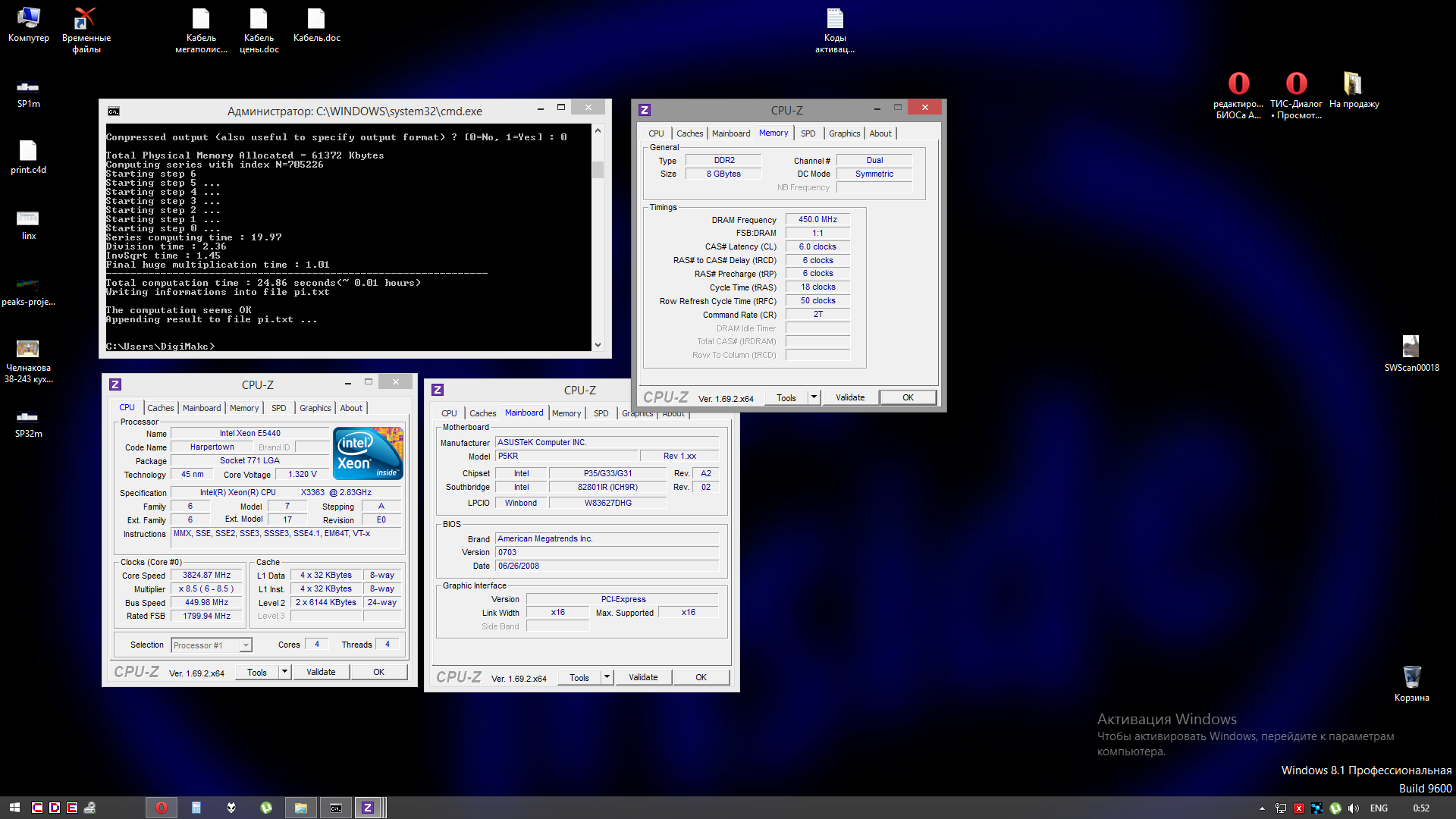Click OK in the CPU window

(x=379, y=672)
